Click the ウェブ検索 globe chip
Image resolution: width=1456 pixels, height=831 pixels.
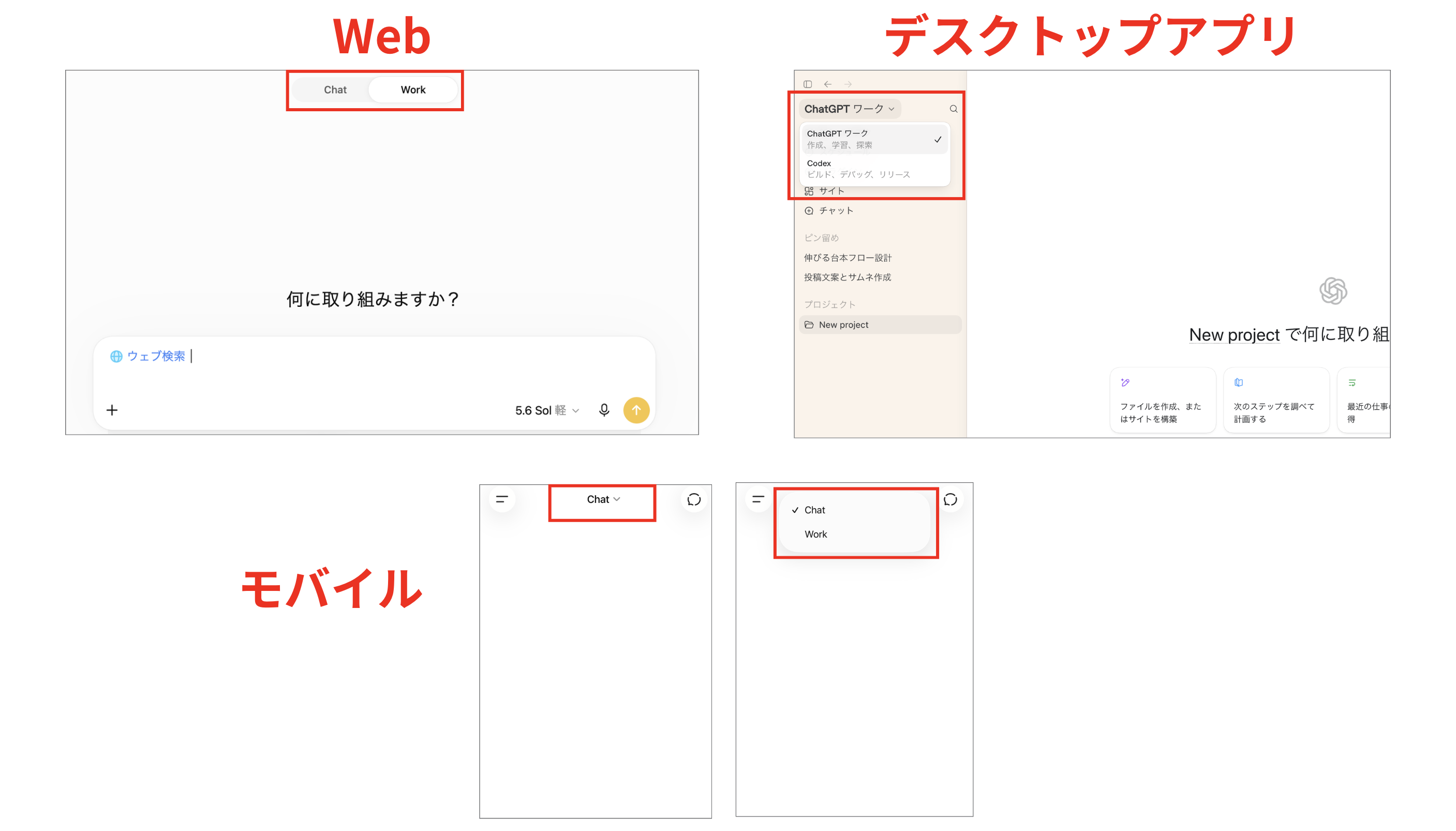tap(148, 356)
